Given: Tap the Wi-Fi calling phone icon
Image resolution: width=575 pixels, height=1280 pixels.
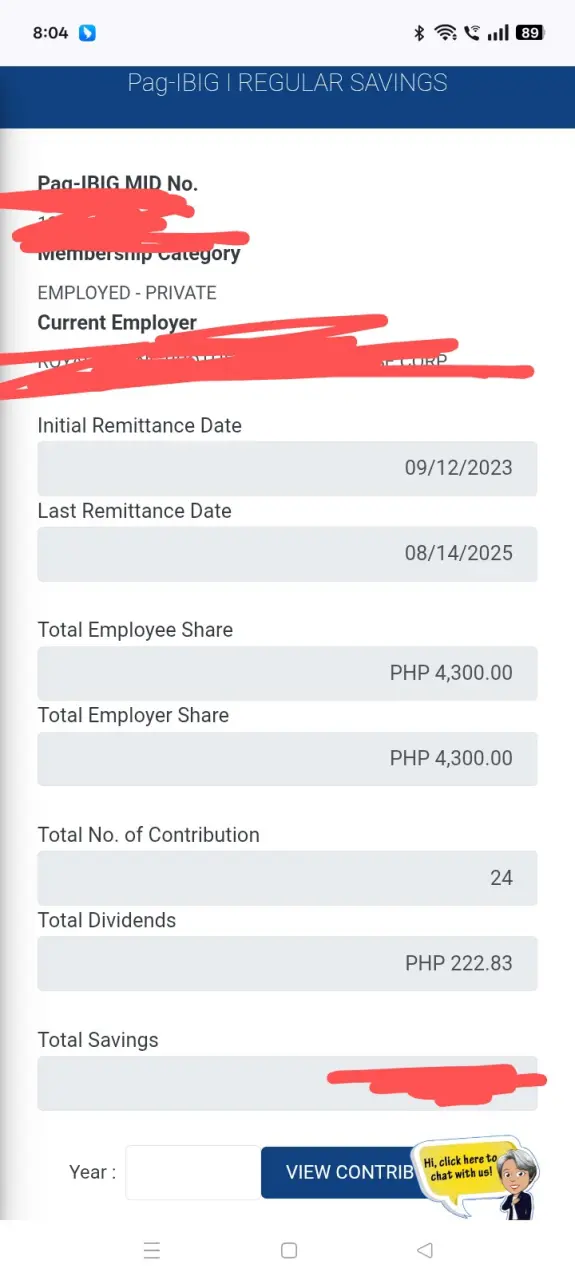Looking at the screenshot, I should pos(472,33).
